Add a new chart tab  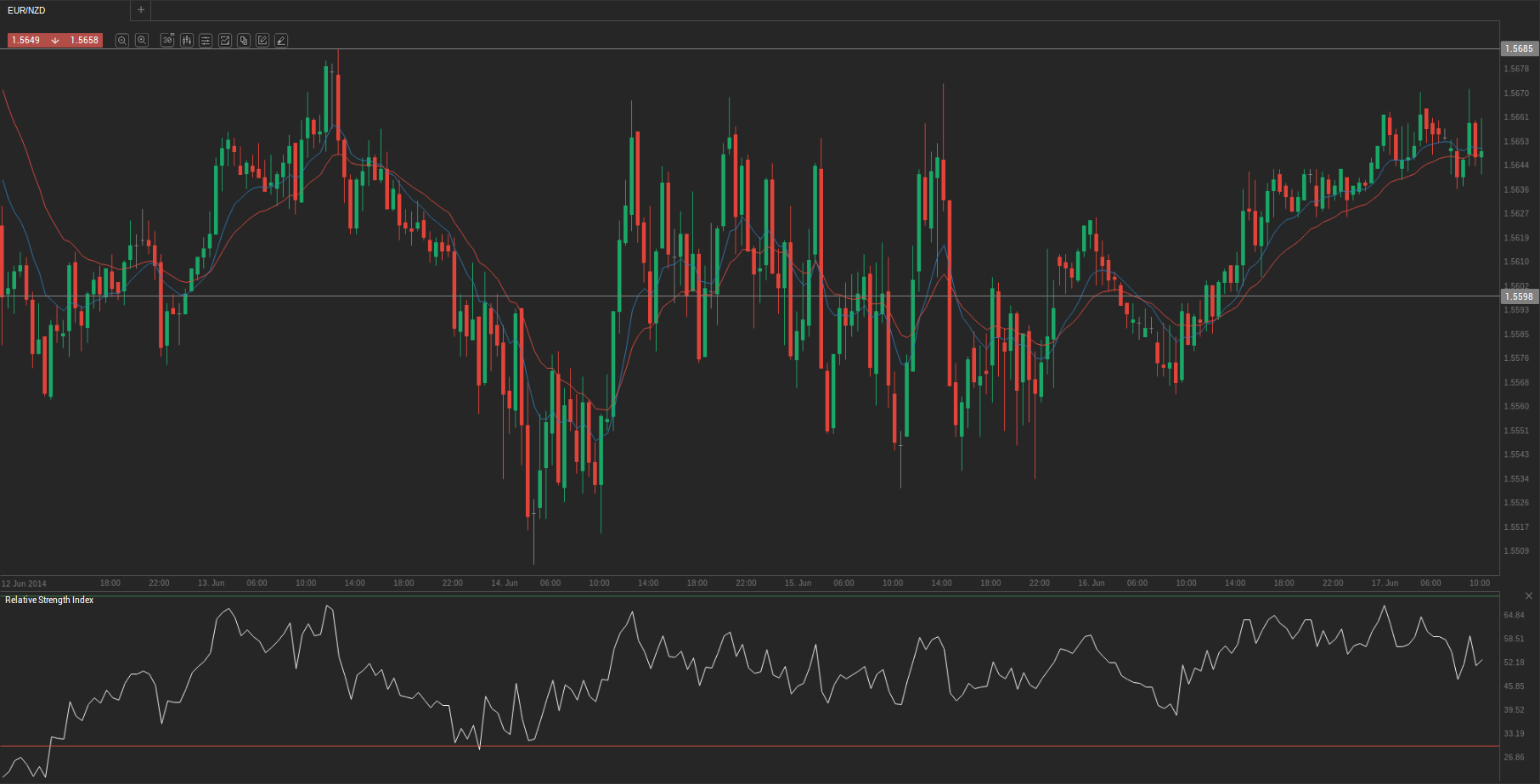tap(141, 10)
